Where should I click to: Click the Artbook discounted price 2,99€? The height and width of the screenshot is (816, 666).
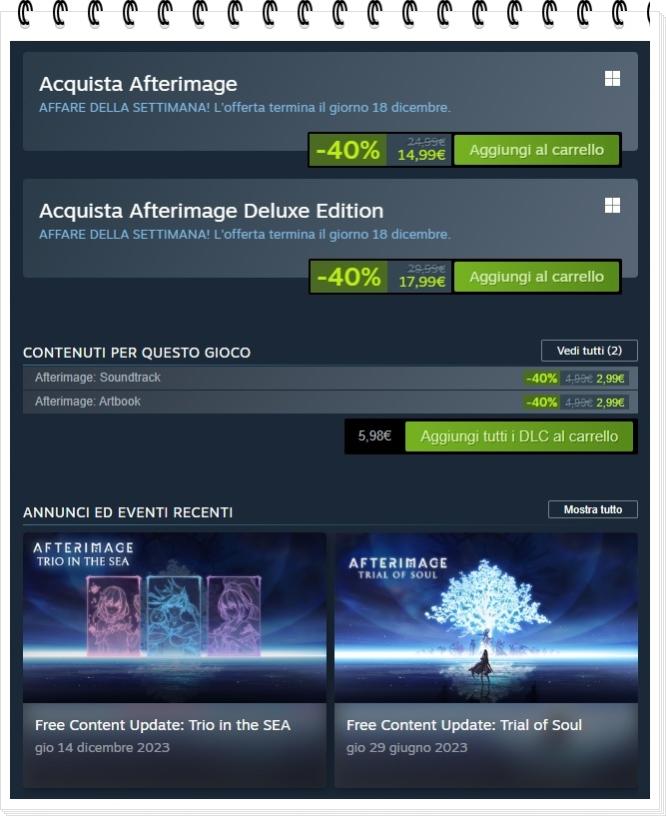point(610,402)
